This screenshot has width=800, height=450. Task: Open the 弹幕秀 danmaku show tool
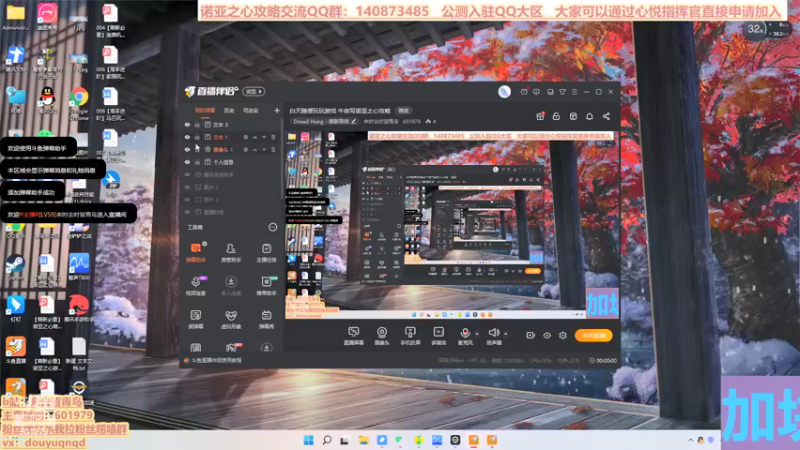coord(266,319)
